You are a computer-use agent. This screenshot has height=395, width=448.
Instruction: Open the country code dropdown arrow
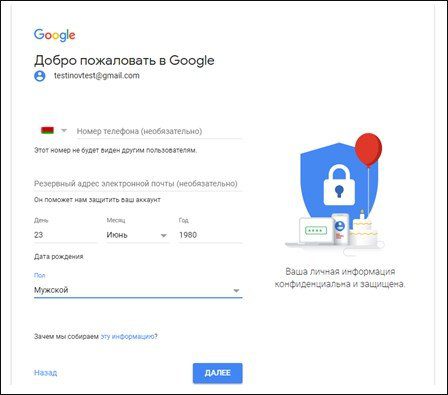(x=64, y=131)
